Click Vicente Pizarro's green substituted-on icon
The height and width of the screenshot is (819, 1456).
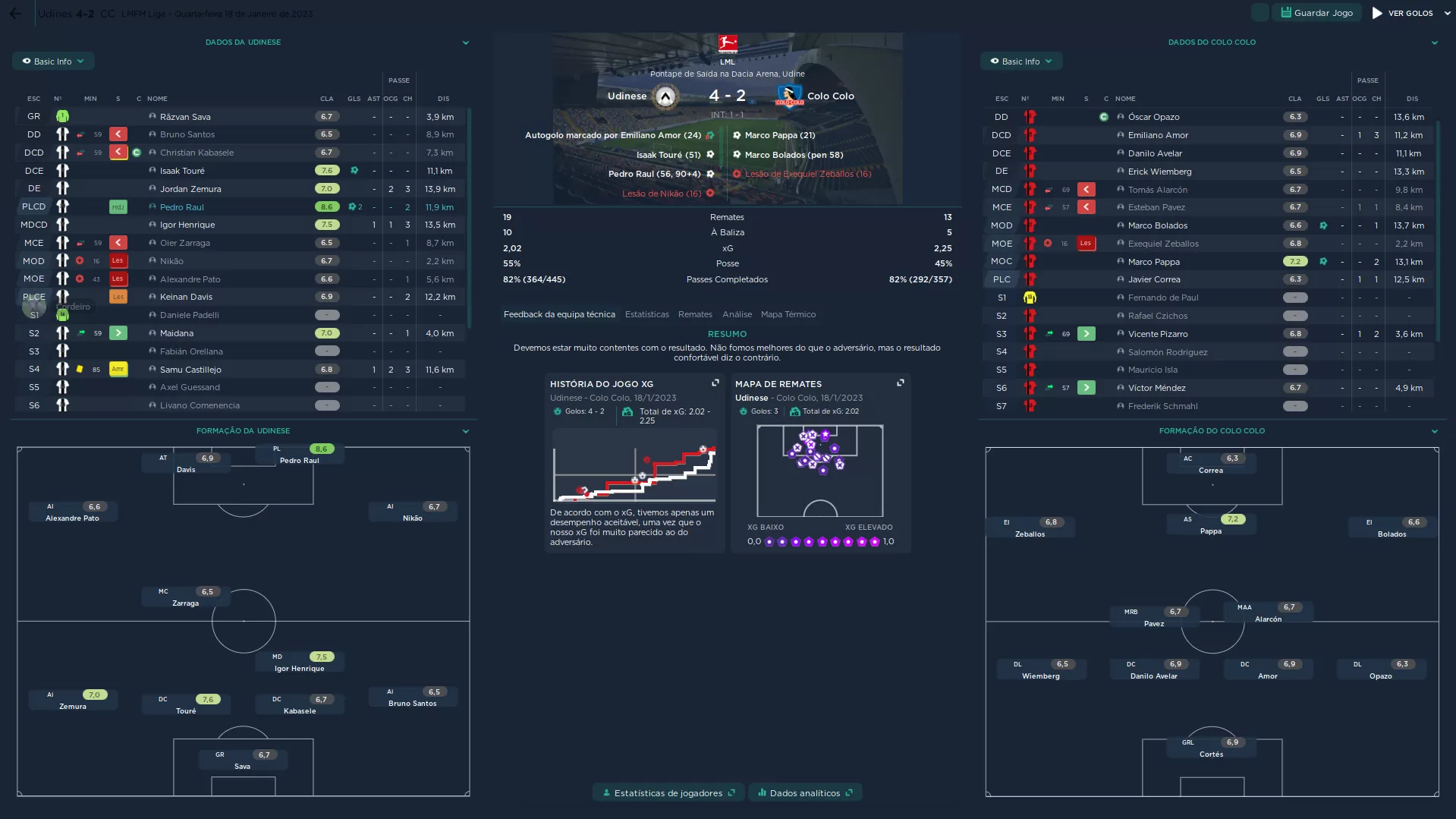[x=1086, y=333]
